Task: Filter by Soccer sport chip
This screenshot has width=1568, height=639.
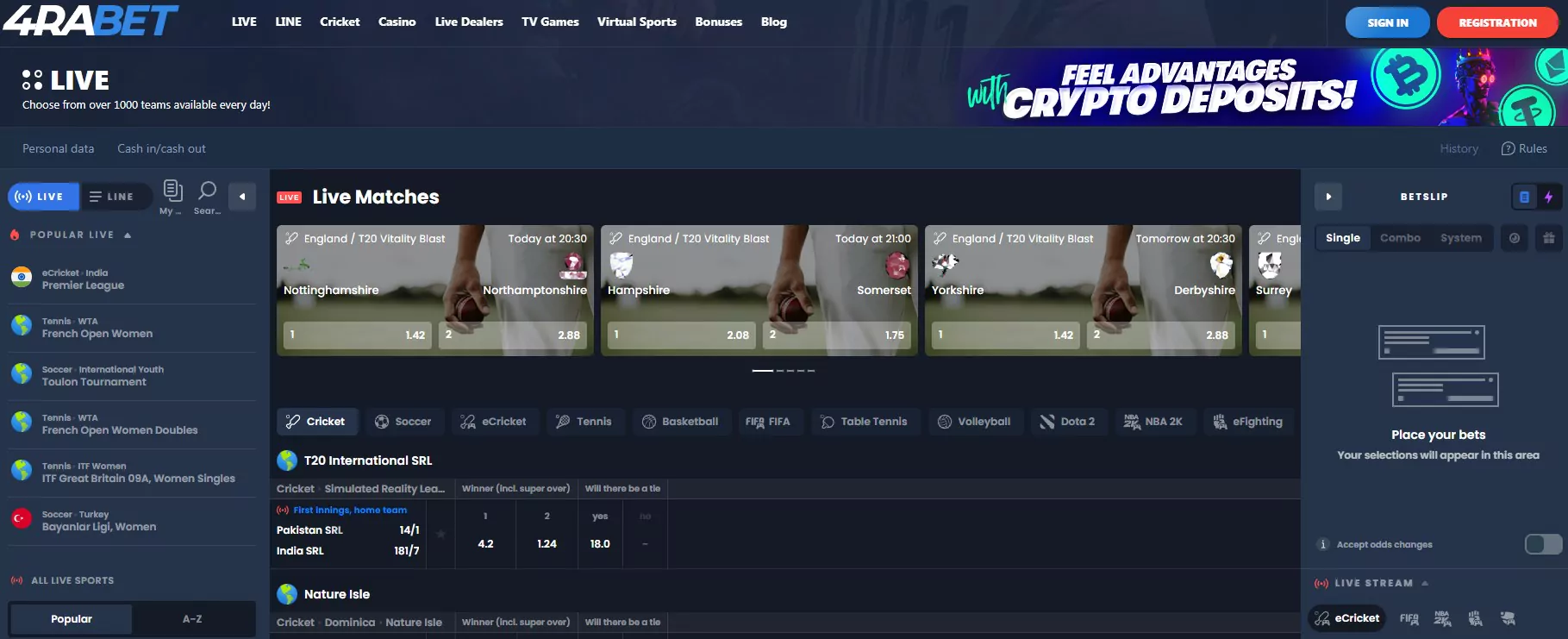Action: coord(403,422)
